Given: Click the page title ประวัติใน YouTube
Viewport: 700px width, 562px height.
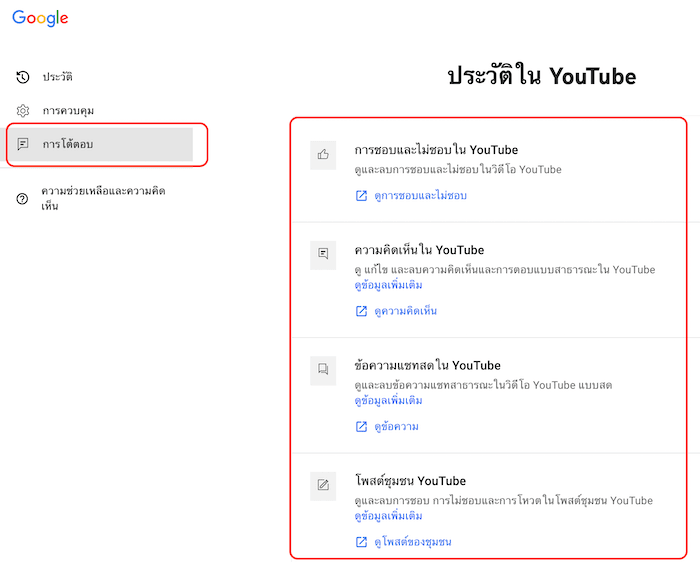Looking at the screenshot, I should 542,75.
